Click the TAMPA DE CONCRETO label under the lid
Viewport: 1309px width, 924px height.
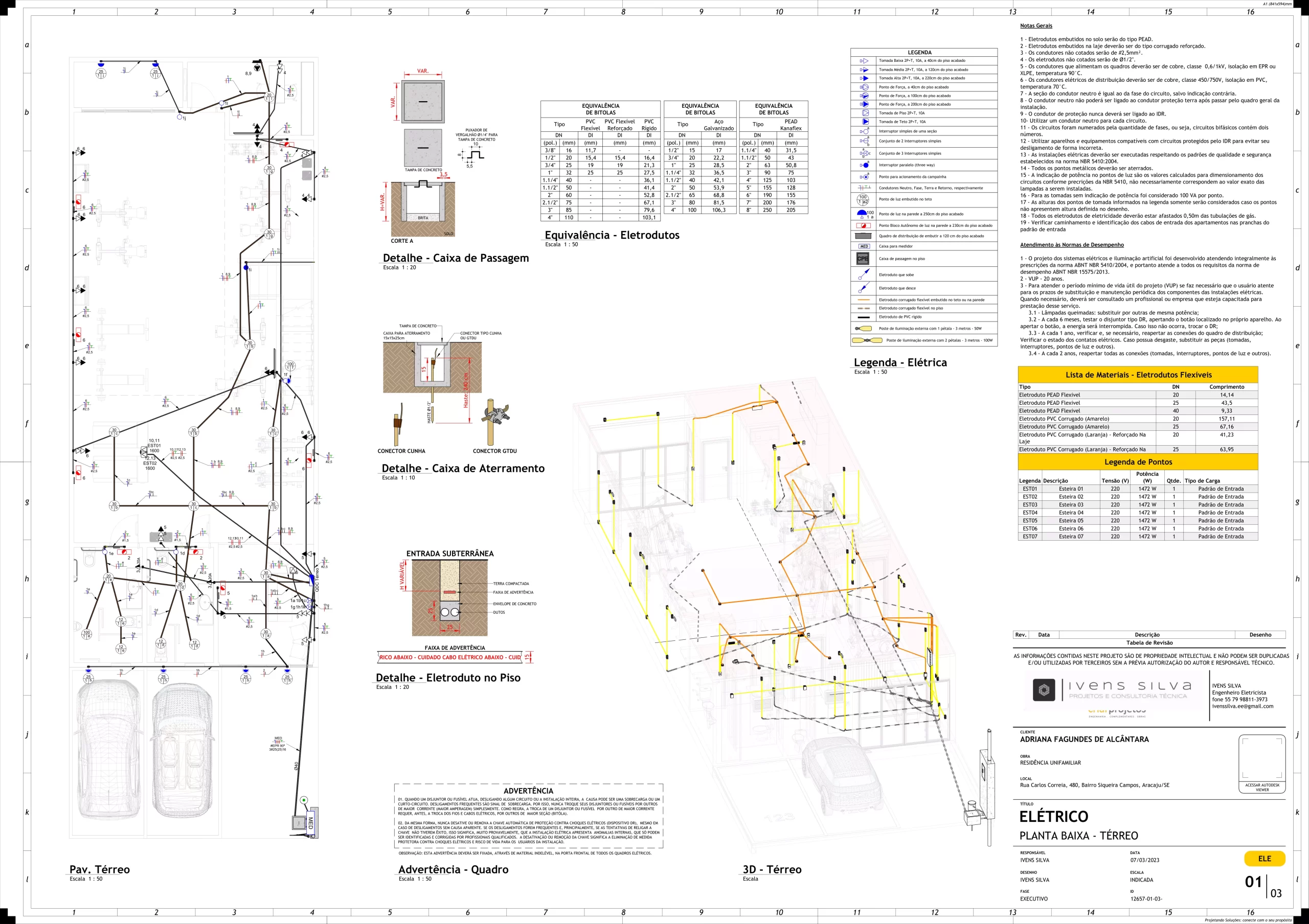click(x=423, y=170)
